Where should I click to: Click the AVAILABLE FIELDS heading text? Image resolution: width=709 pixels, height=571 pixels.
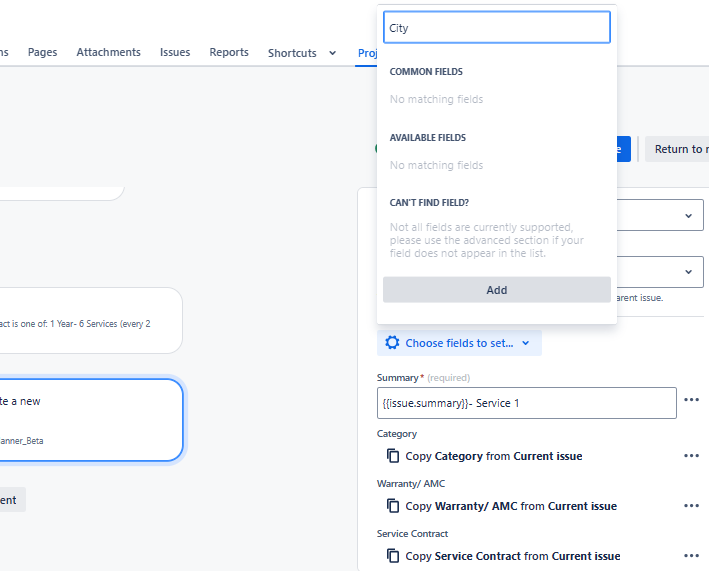(x=428, y=137)
